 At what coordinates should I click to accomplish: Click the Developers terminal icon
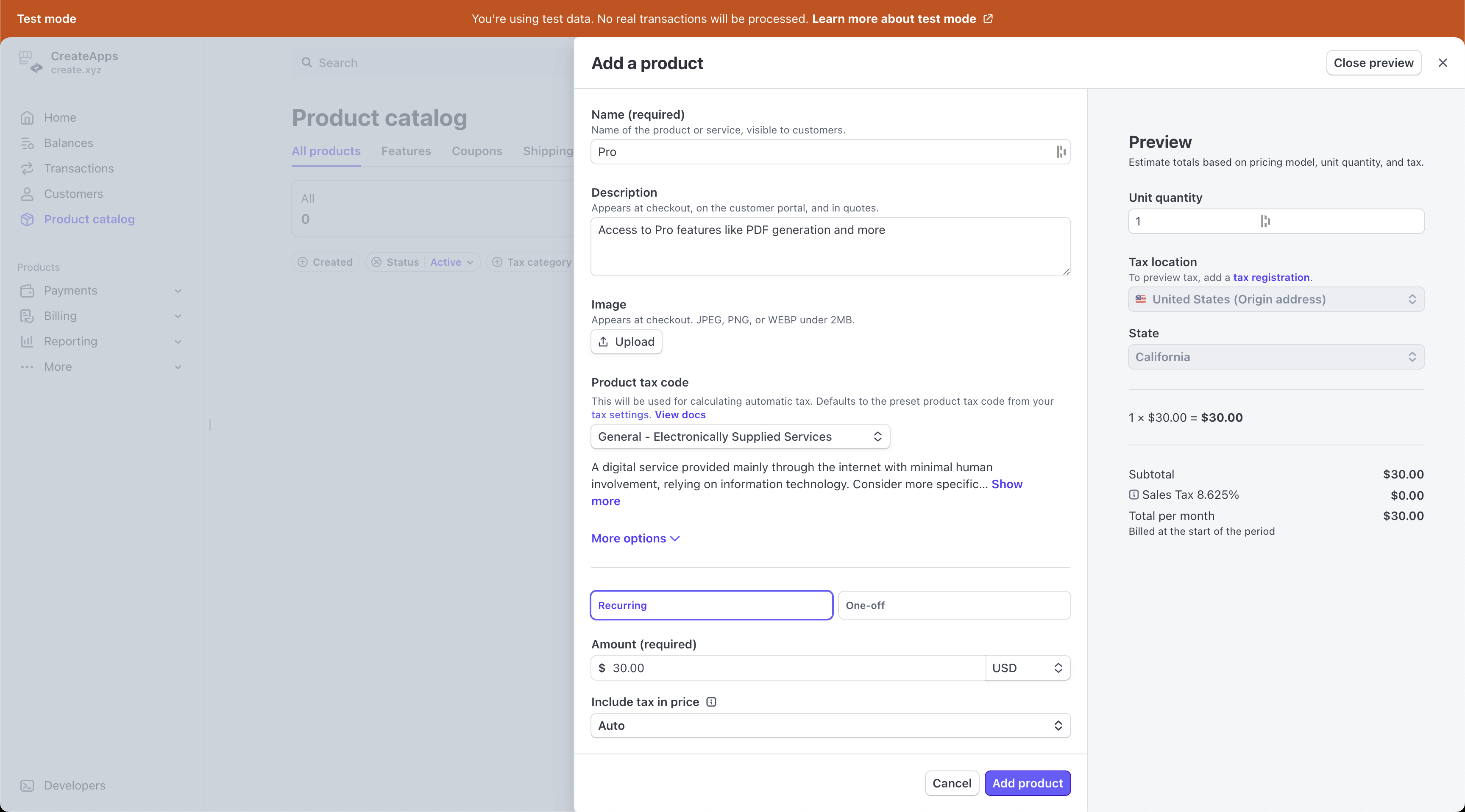(x=27, y=785)
